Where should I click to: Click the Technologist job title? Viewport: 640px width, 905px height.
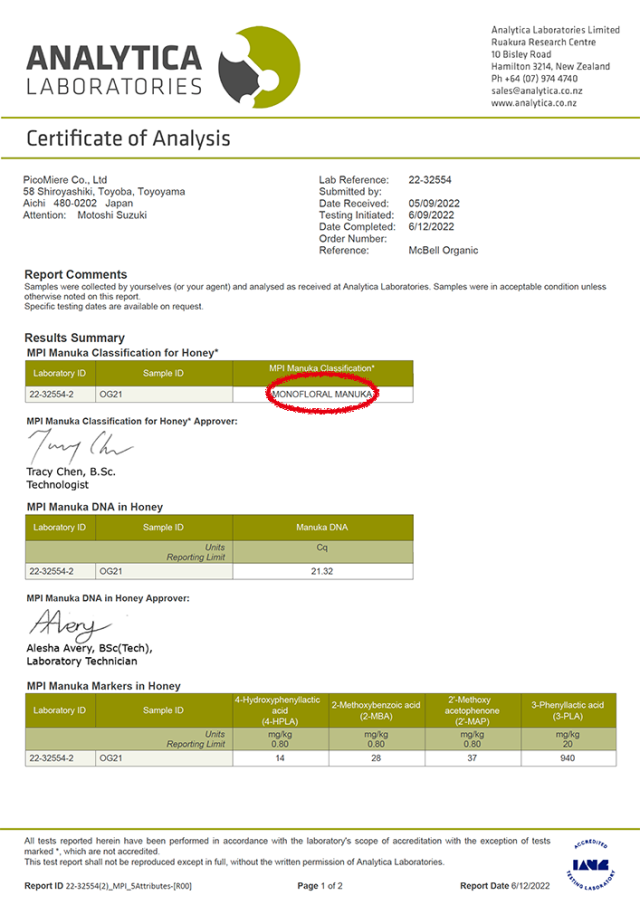[58, 485]
